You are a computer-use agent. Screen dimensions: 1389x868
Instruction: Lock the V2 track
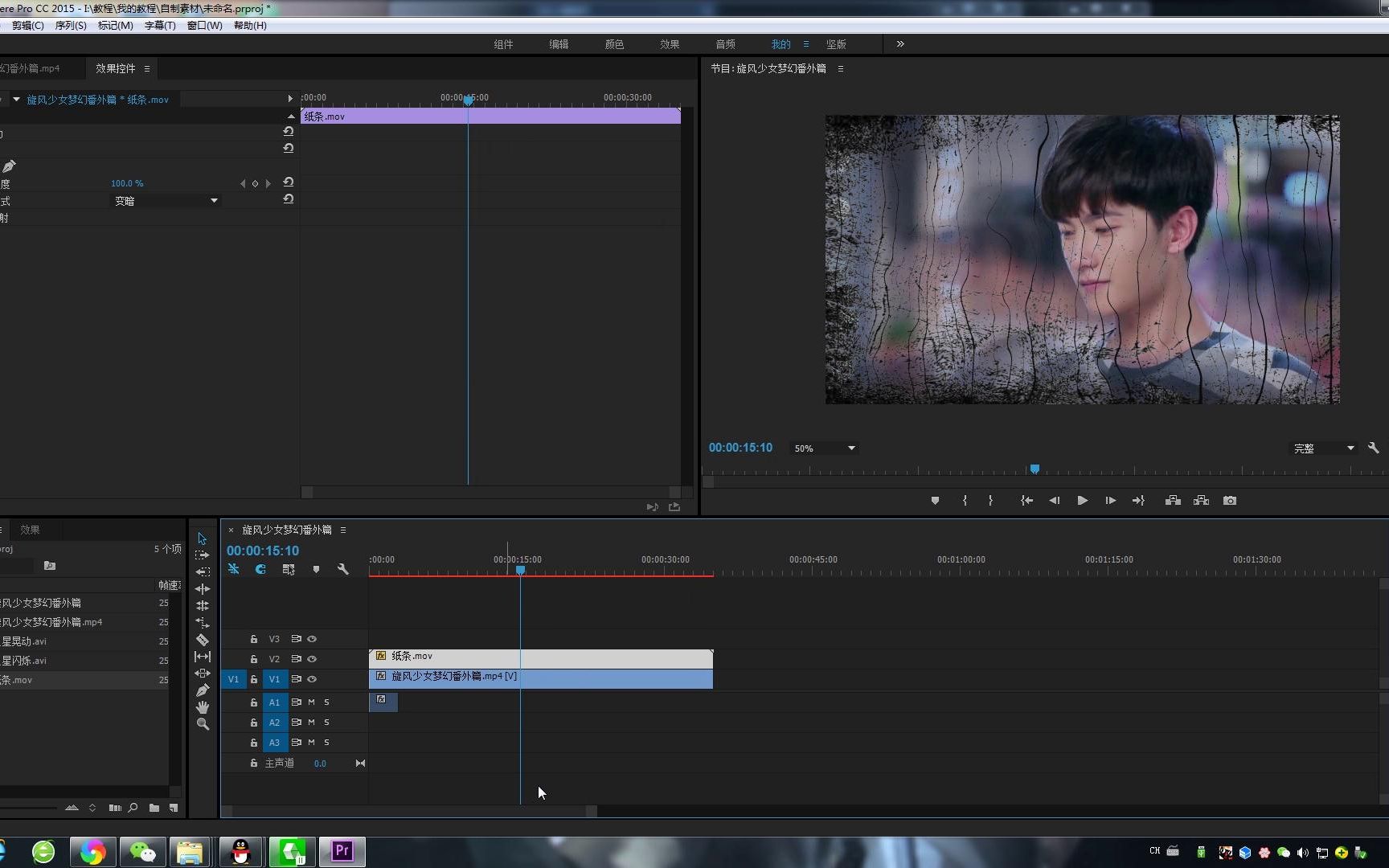click(x=253, y=659)
